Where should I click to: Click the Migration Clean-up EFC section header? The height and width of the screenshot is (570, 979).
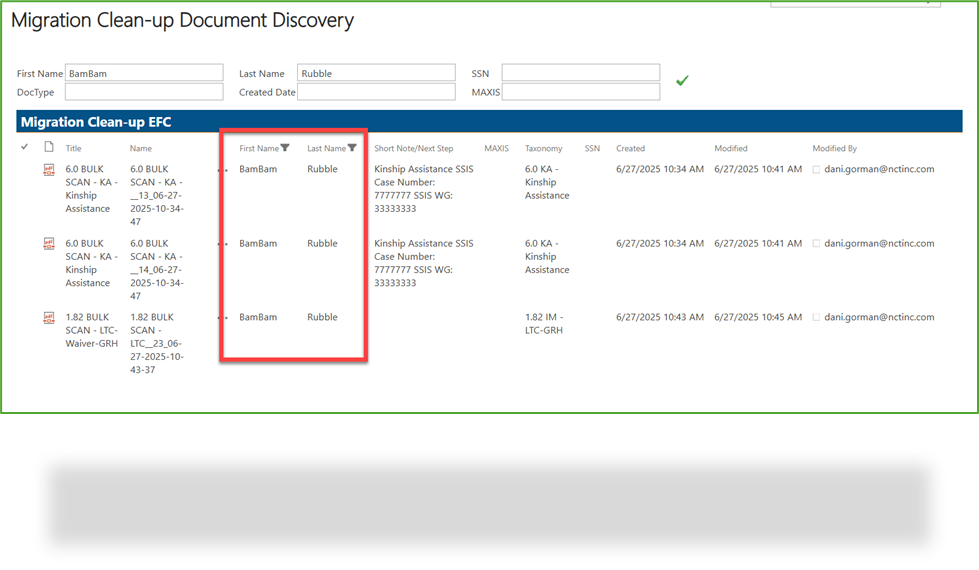(96, 122)
